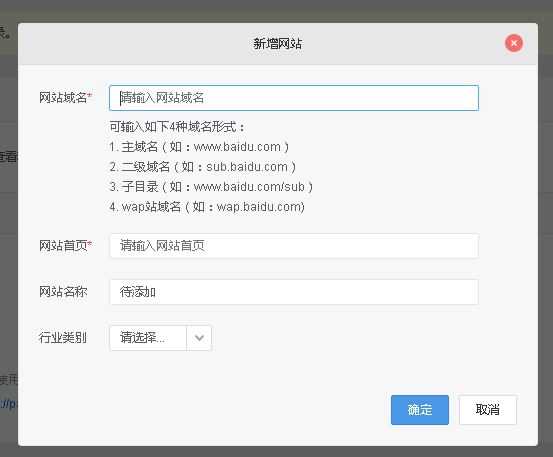Click example line 子目录 www.baidu.com/sub
The image size is (553, 457).
pyautogui.click(x=211, y=187)
